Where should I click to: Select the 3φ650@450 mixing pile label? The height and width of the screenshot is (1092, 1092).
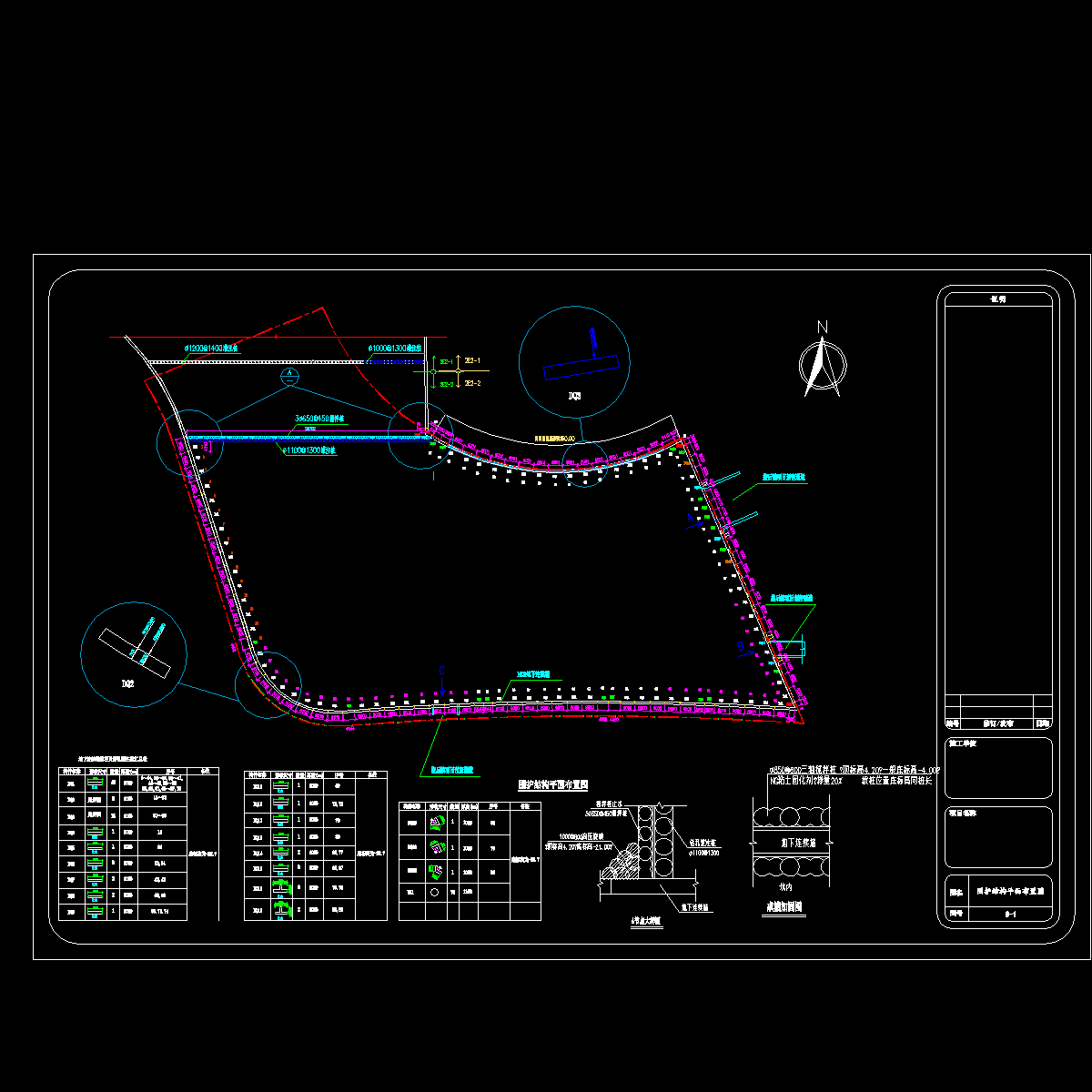pyautogui.click(x=319, y=420)
